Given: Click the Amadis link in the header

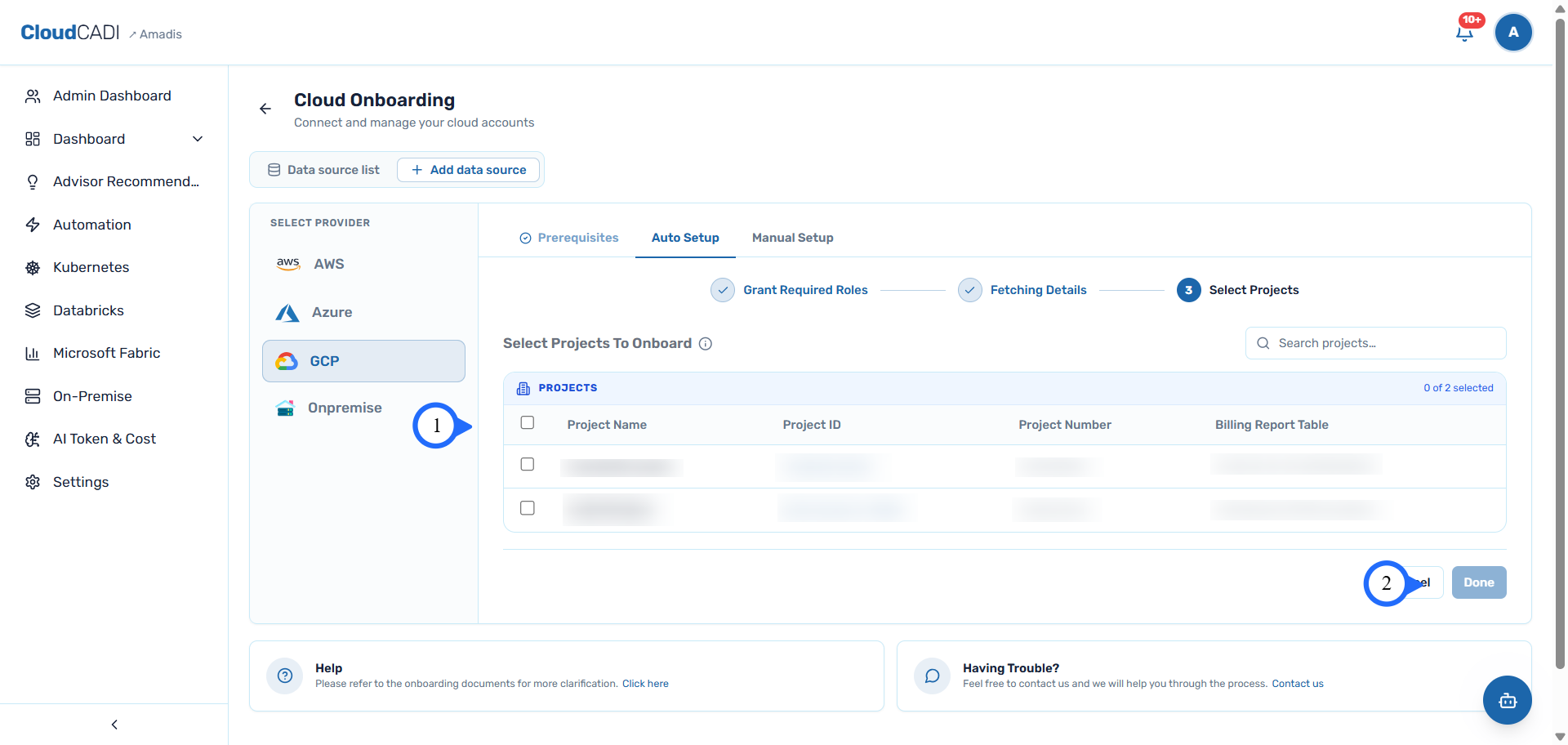Looking at the screenshot, I should coord(155,34).
